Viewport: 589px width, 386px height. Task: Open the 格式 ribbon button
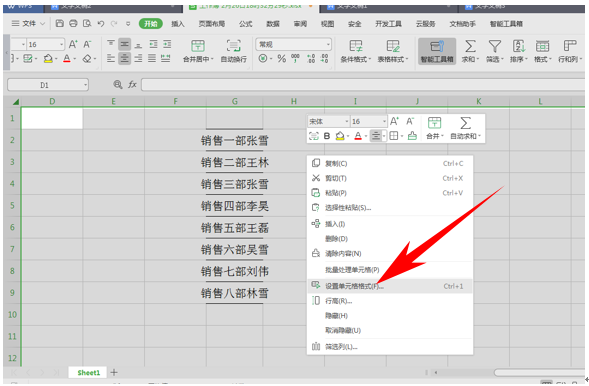tap(542, 51)
